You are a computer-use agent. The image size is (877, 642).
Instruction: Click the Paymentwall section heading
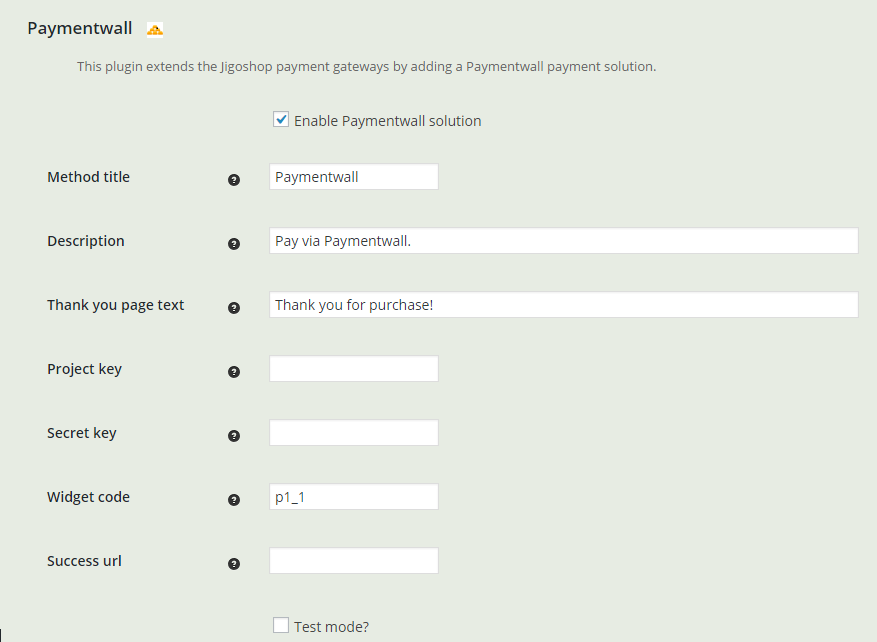[79, 29]
